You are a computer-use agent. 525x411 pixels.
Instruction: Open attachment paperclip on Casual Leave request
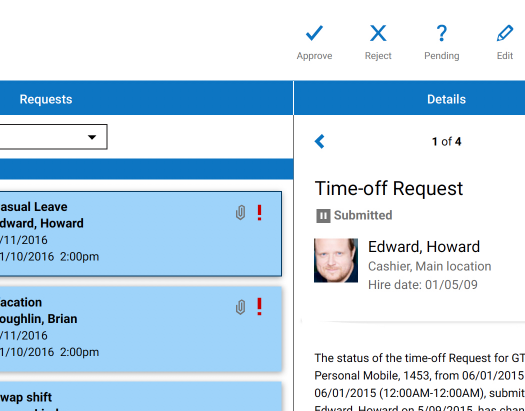[x=240, y=213]
